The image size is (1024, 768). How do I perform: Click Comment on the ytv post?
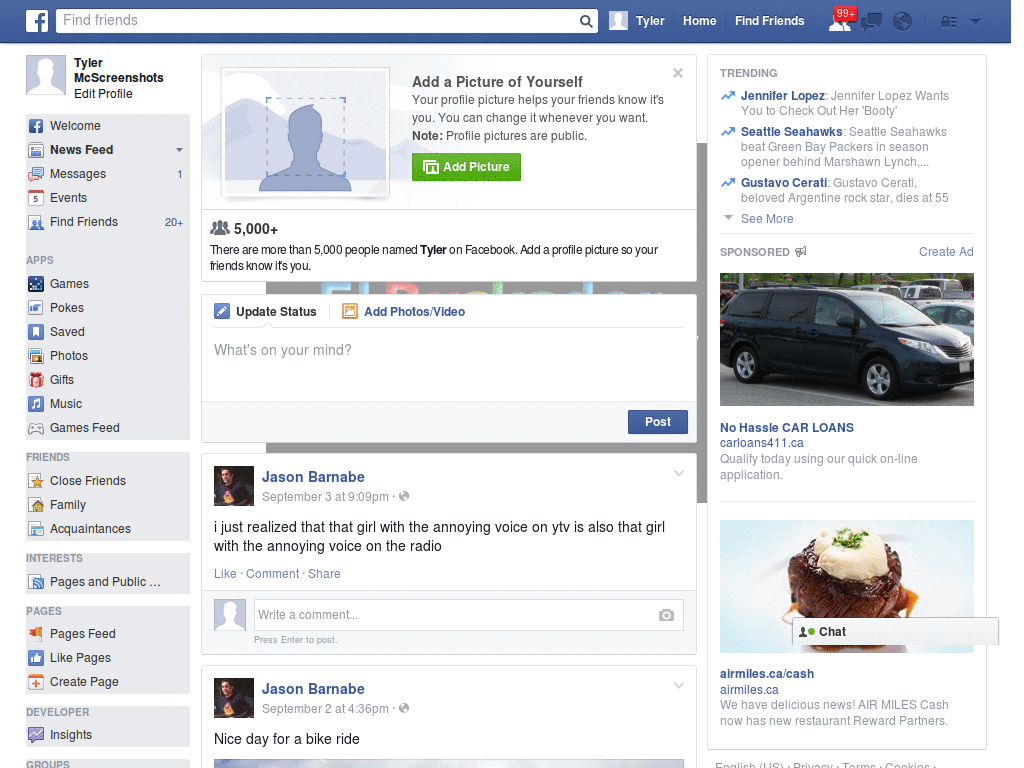272,573
